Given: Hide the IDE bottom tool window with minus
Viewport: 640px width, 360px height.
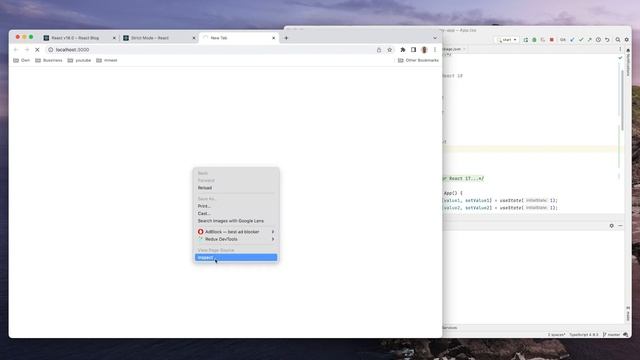Looking at the screenshot, I should point(620,226).
